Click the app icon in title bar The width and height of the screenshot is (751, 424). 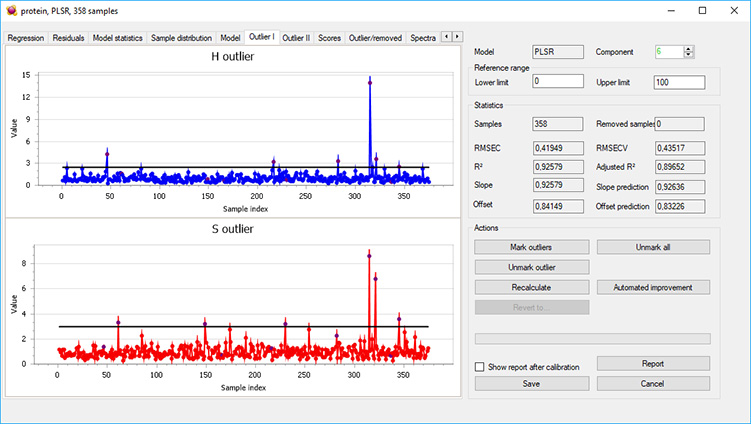click(x=11, y=10)
